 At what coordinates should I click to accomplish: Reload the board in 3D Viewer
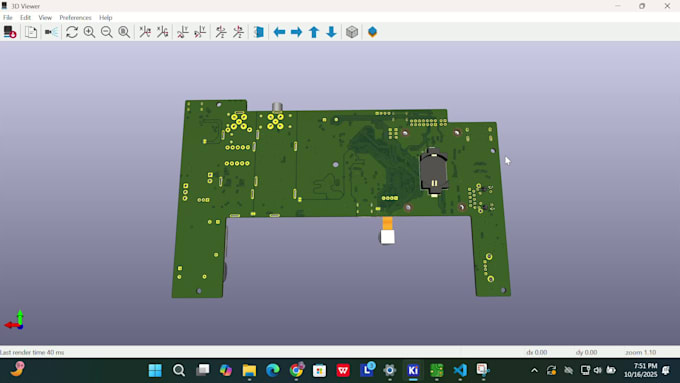click(x=10, y=32)
